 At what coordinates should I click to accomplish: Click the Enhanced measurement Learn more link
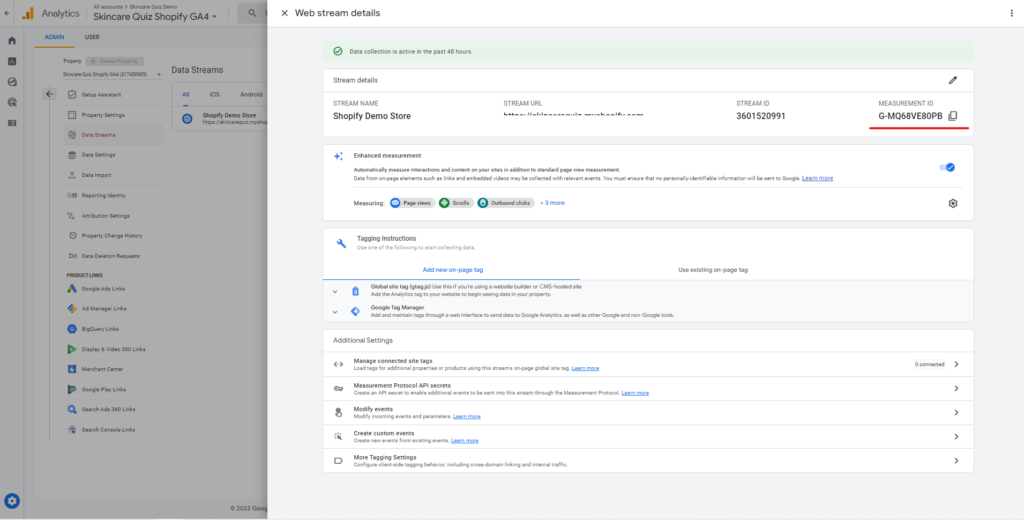pos(818,178)
